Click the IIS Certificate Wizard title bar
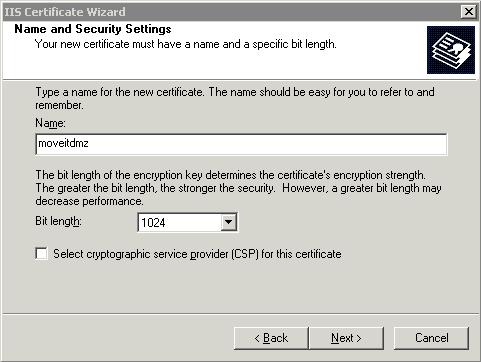The height and width of the screenshot is (362, 481). (230, 12)
